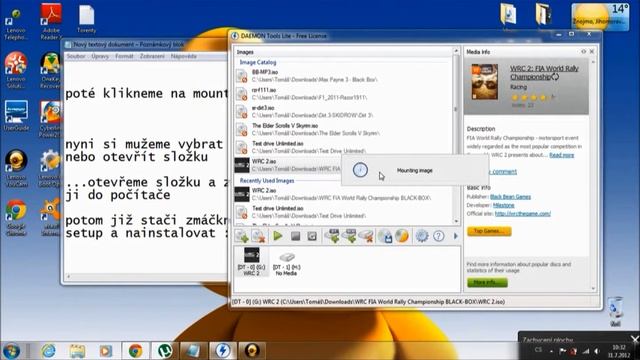Screen dimensions: 640x360
Task: Open Soubor menu in Notepad
Action: tap(76, 56)
